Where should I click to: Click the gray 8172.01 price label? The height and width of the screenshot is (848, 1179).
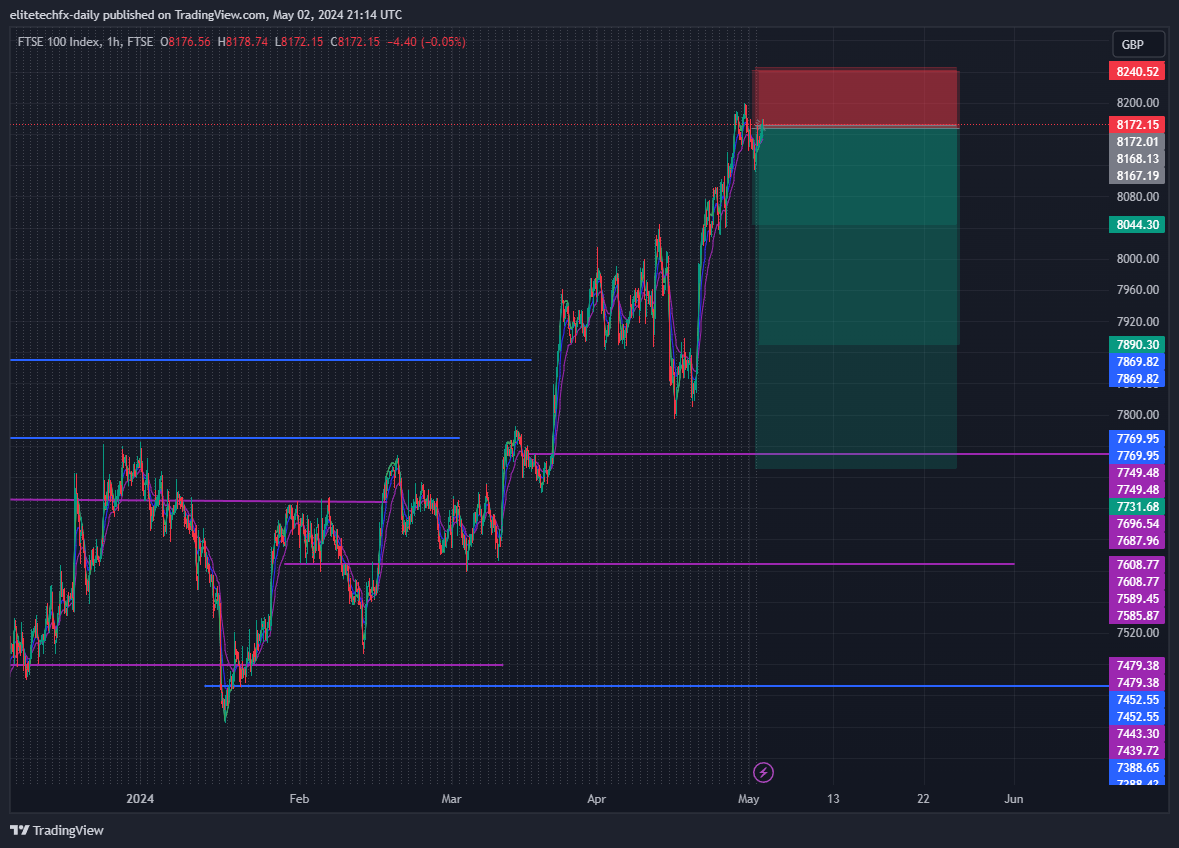pos(1137,141)
